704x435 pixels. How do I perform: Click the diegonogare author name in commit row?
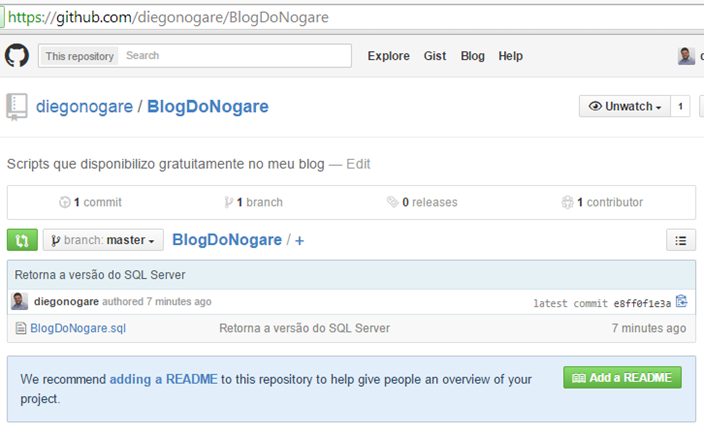[x=66, y=301]
